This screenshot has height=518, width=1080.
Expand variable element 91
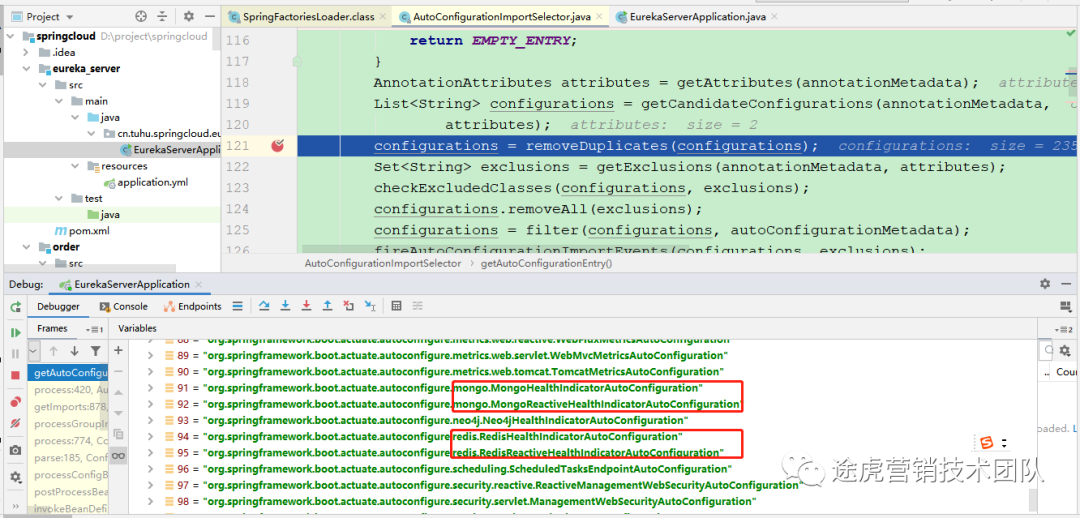[x=151, y=388]
